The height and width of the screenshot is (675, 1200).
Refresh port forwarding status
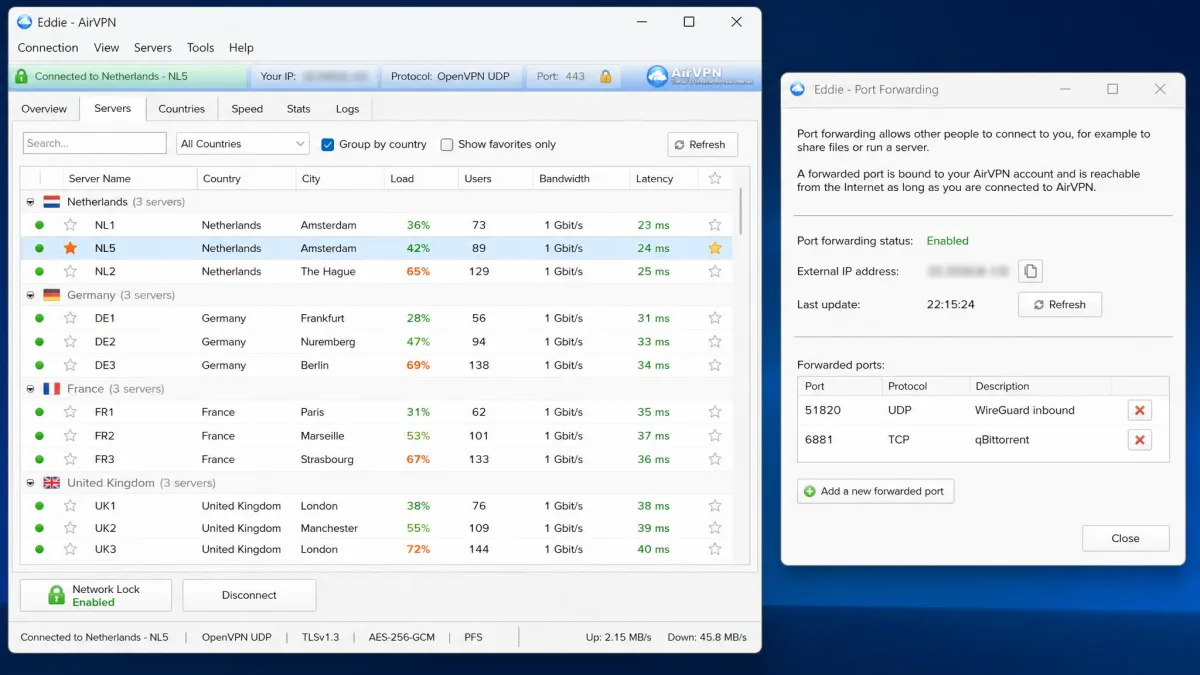[1060, 304]
